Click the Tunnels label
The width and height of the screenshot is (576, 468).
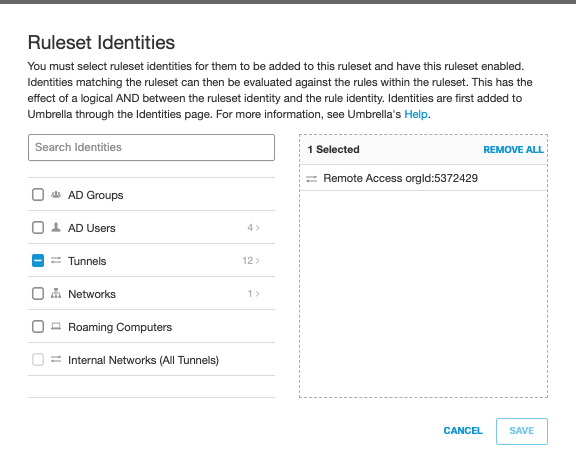(87, 261)
